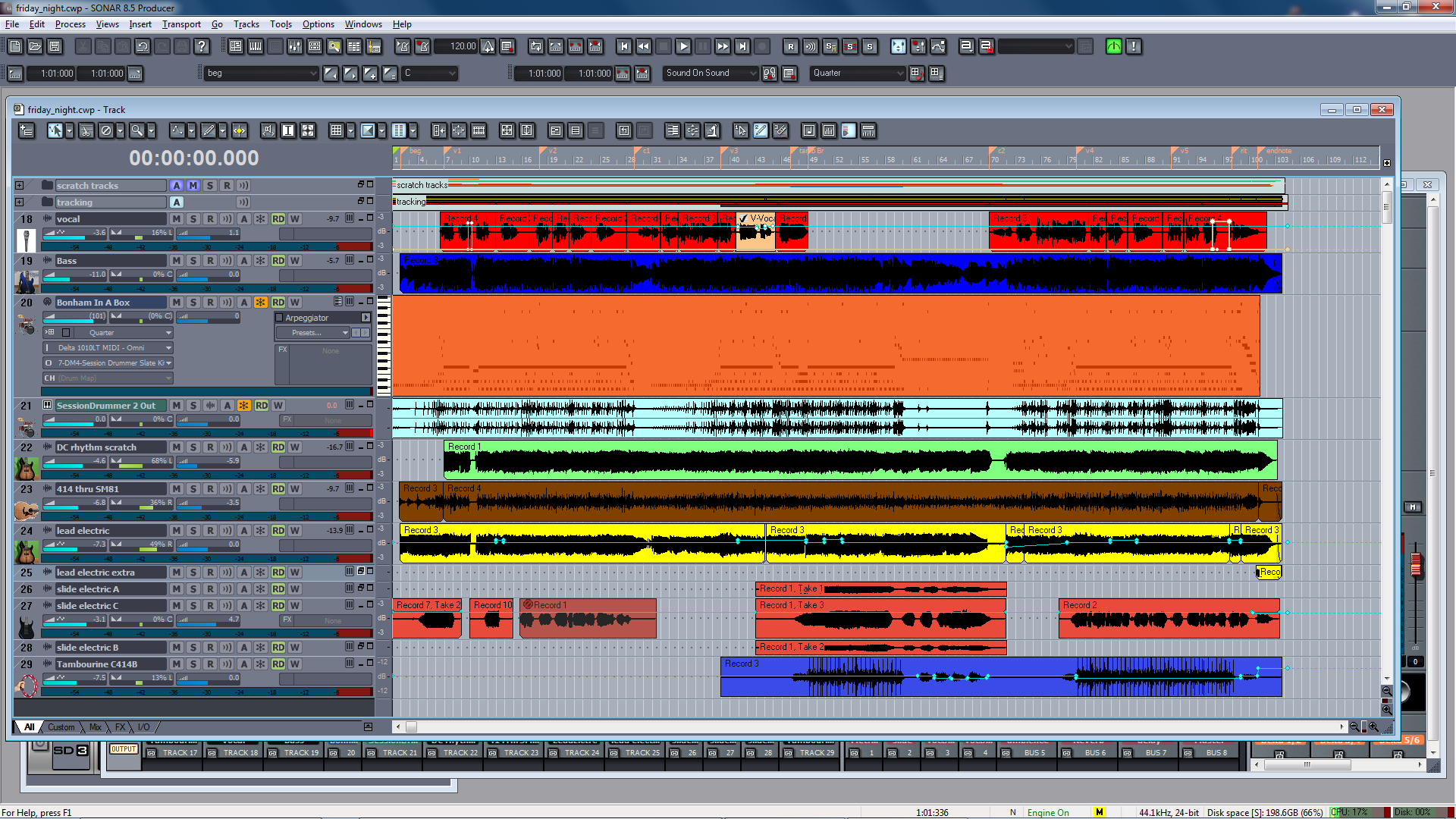Screen dimensions: 1456x819
Task: Open the Help question mark icon
Action: click(202, 46)
